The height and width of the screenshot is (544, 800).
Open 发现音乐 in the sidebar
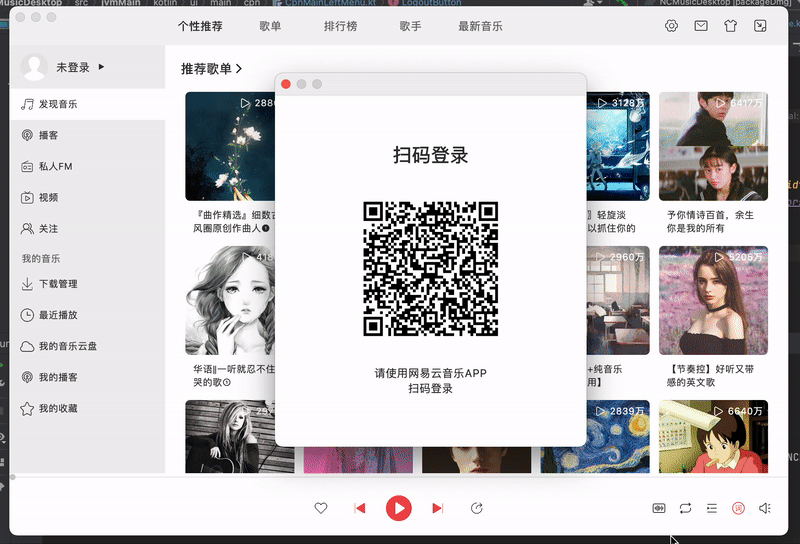click(x=87, y=104)
